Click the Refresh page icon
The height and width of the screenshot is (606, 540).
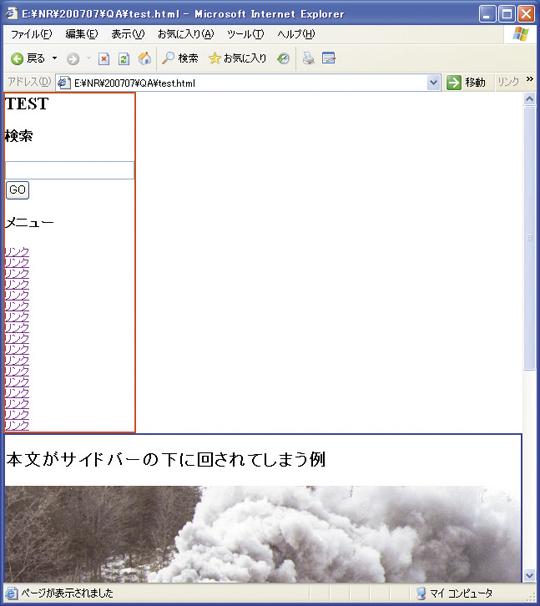[123, 59]
